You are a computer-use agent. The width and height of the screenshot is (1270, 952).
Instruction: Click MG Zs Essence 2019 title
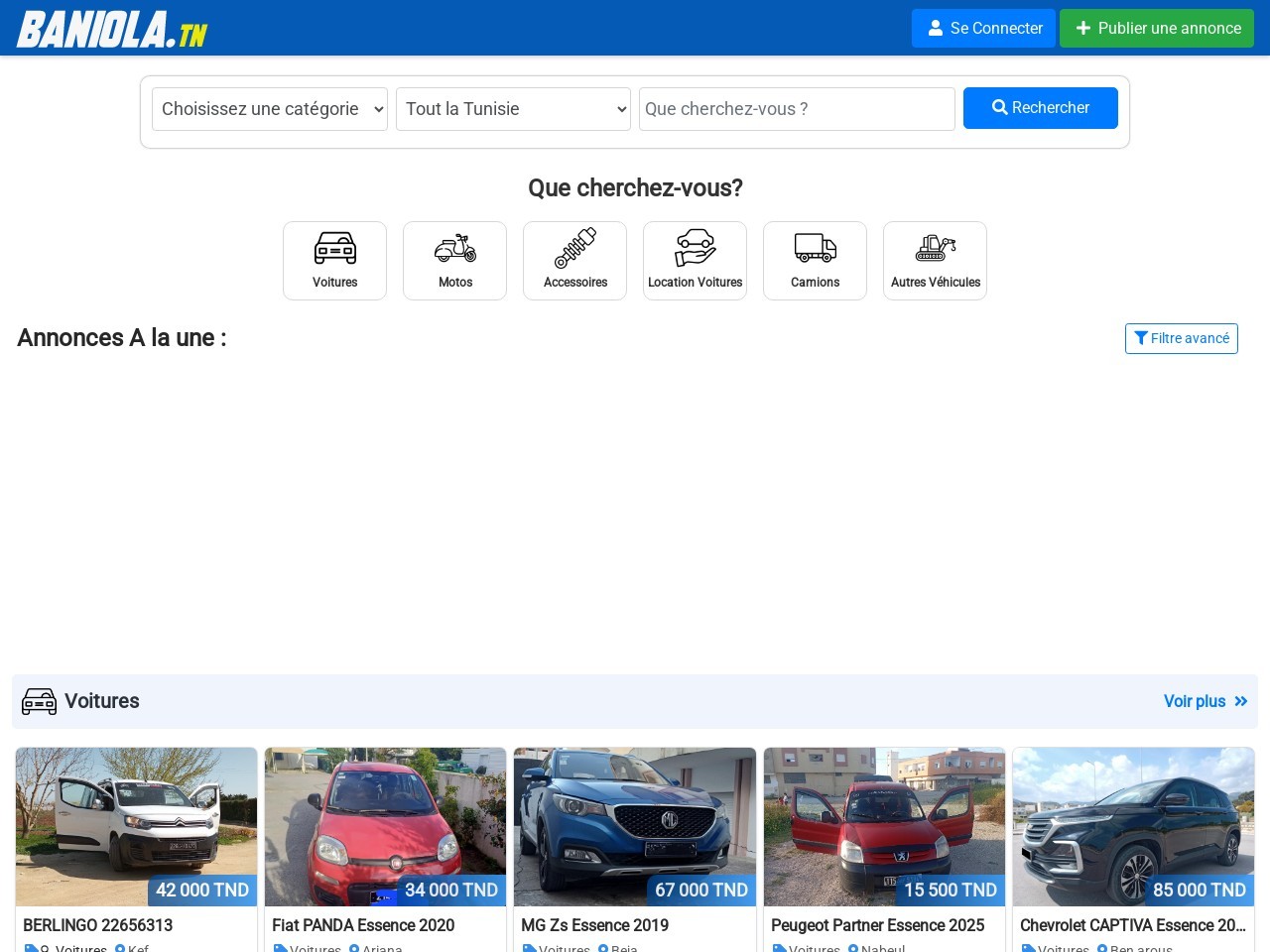point(594,925)
